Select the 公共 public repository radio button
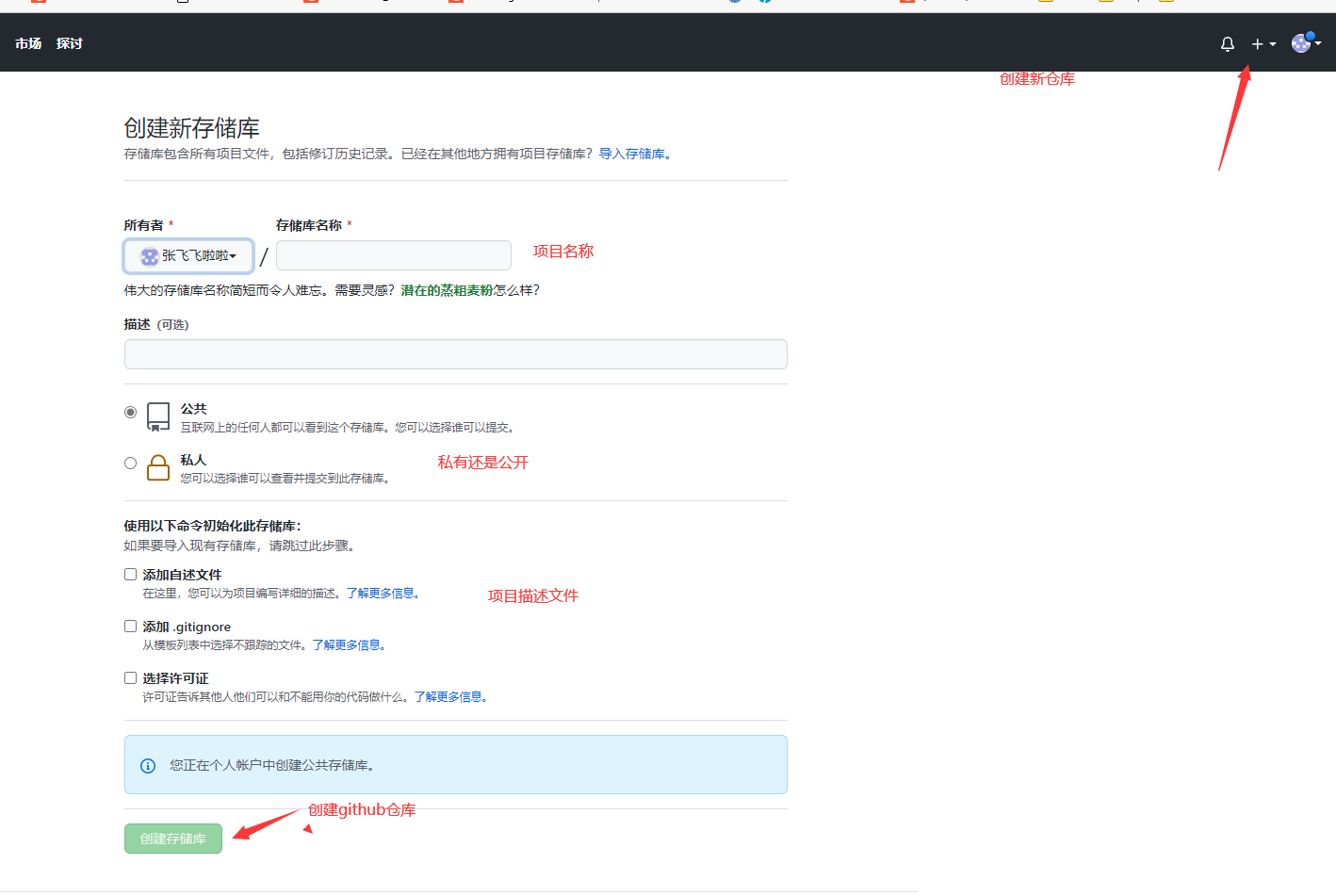 pos(129,411)
